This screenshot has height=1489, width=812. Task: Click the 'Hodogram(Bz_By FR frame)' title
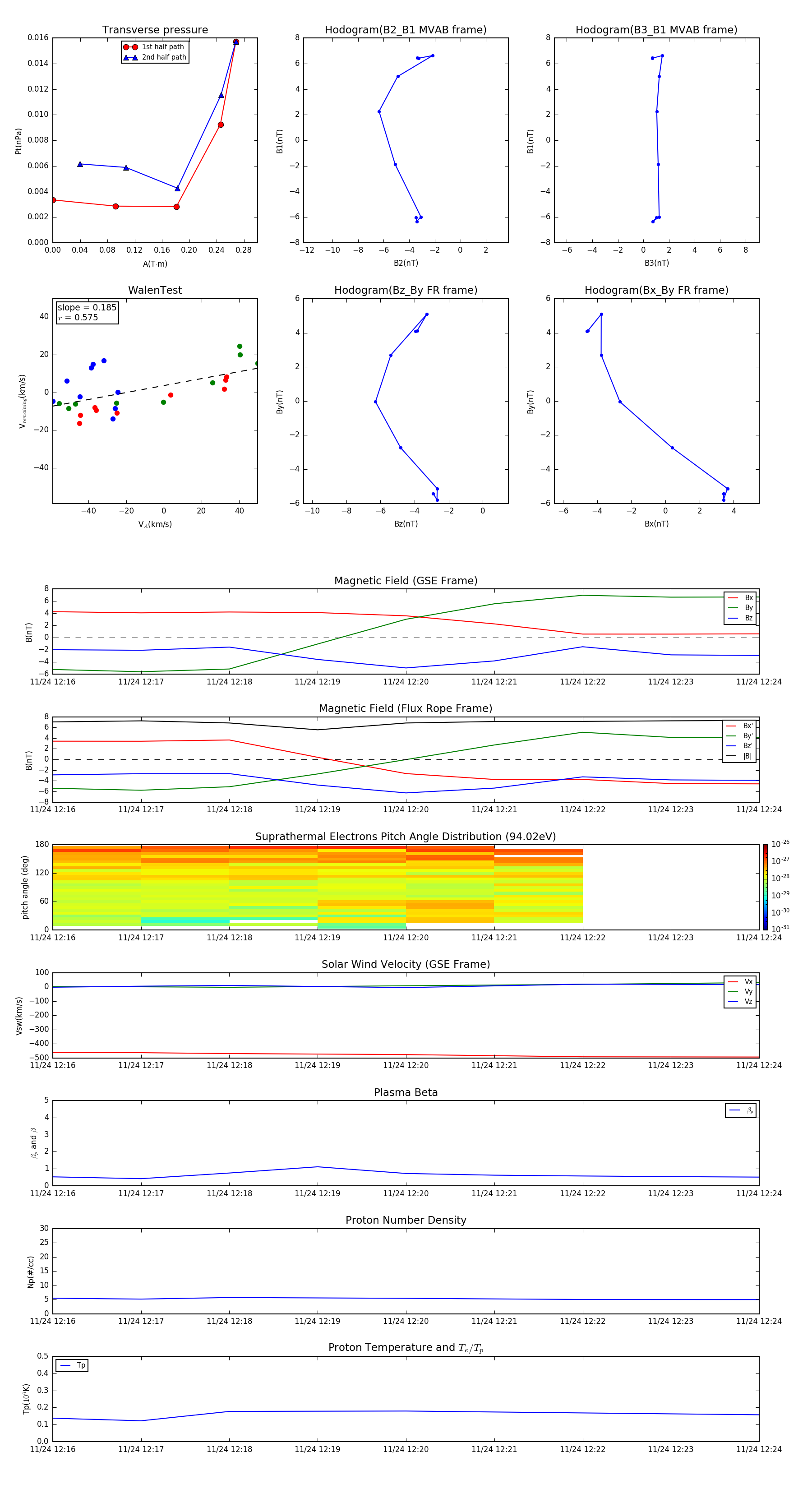pyautogui.click(x=406, y=290)
